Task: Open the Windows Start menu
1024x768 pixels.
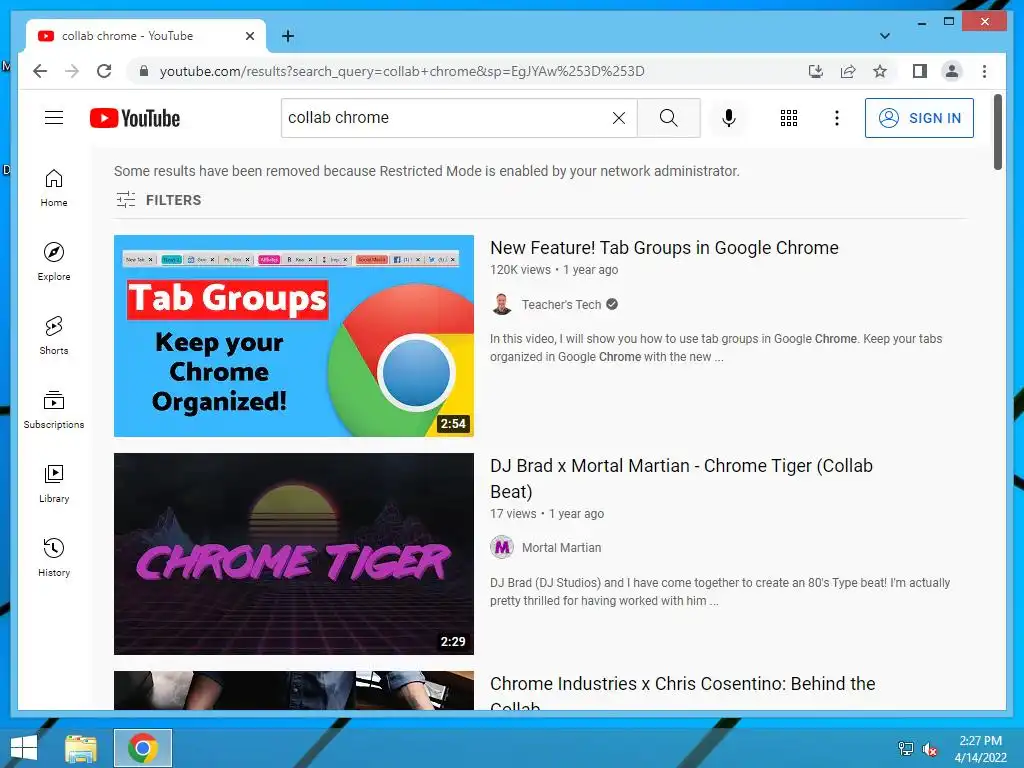Action: tap(24, 748)
